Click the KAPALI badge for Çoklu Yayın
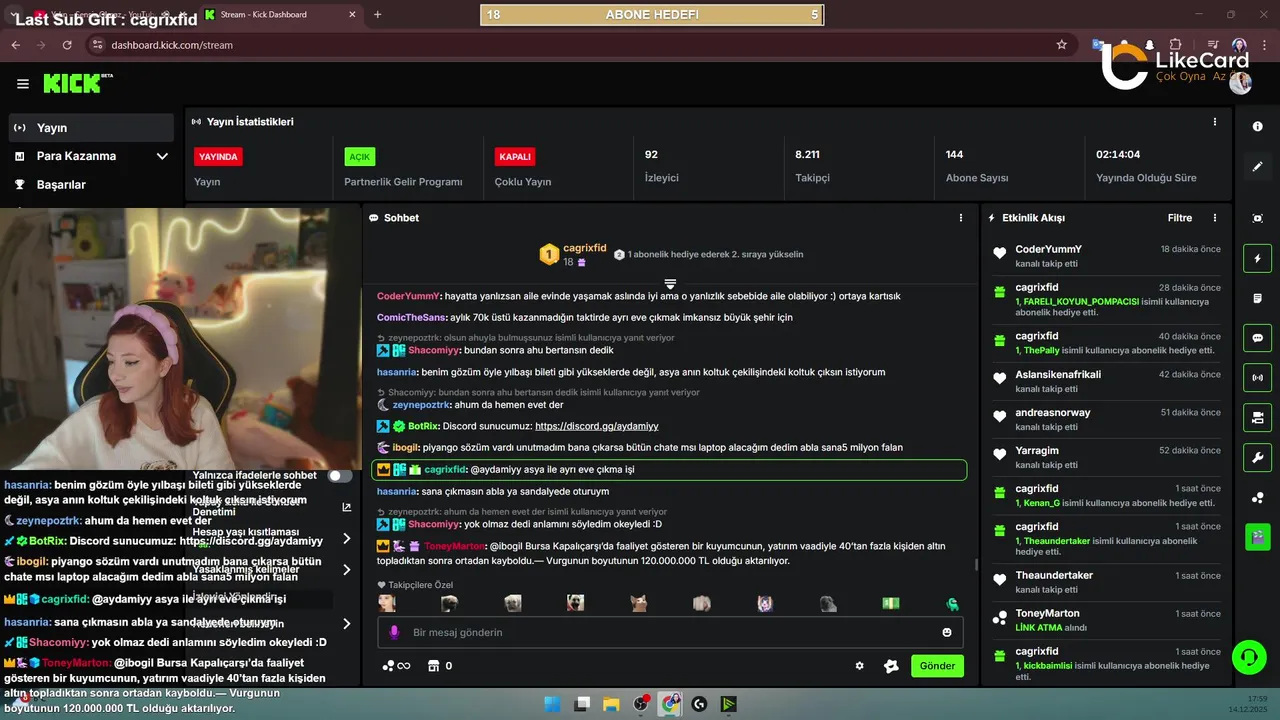This screenshot has height=720, width=1280. tap(515, 157)
